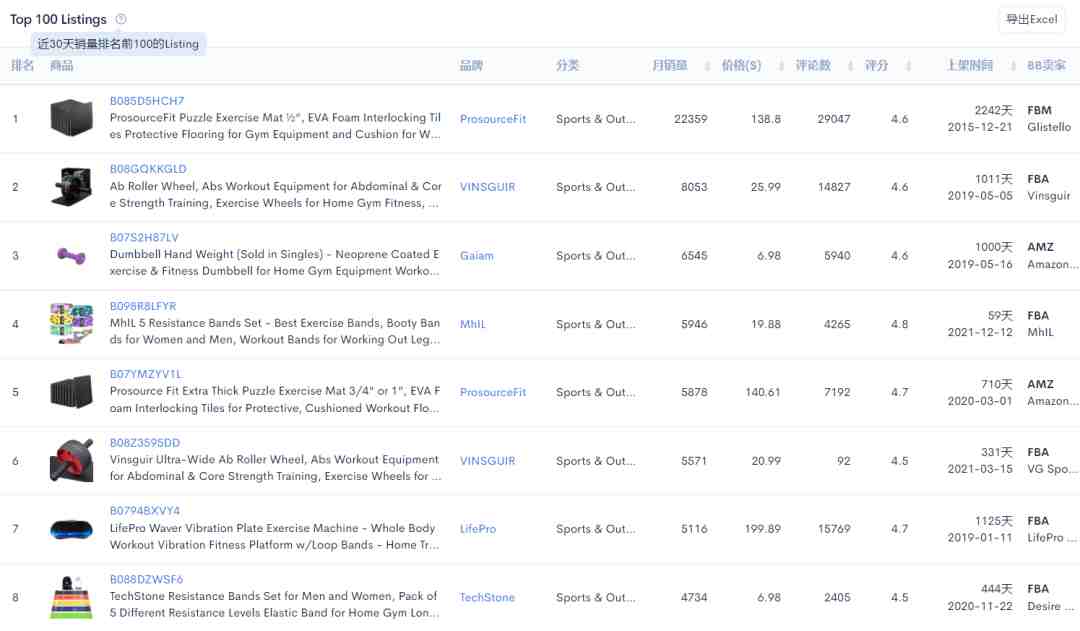Sort by the 上架时间 column arrows

1012,66
